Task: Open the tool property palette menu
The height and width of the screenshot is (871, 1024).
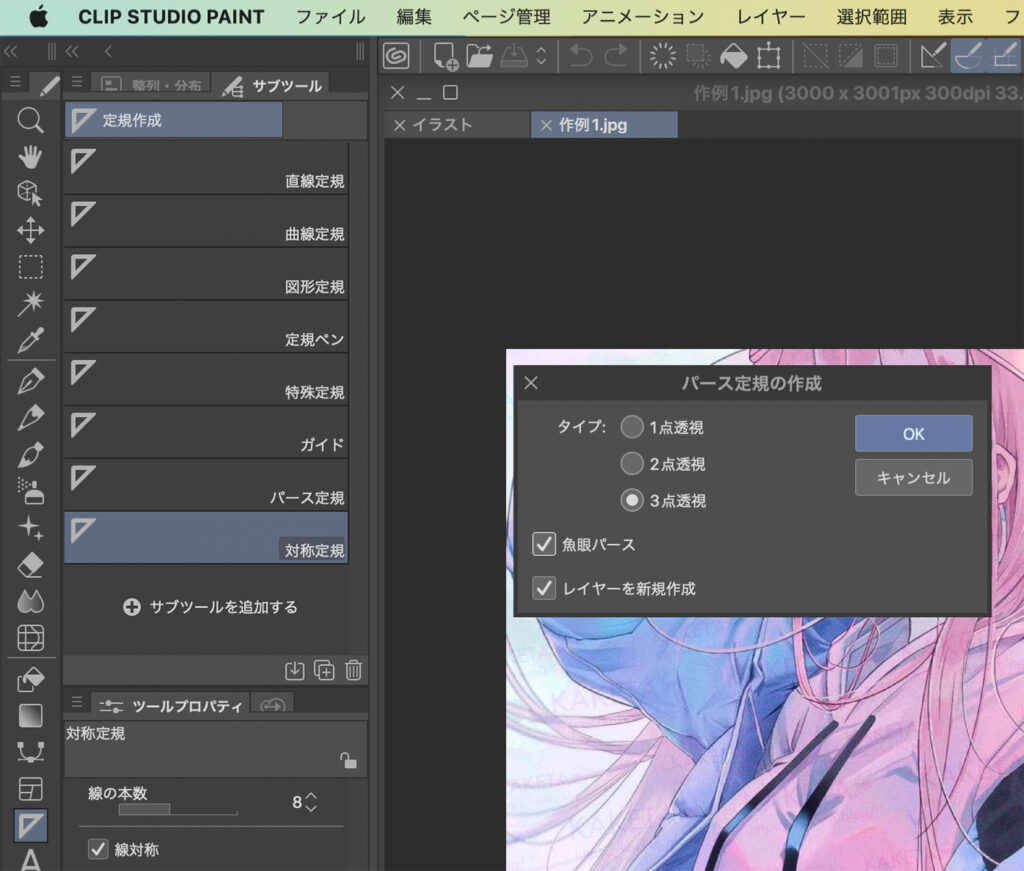Action: coord(77,702)
